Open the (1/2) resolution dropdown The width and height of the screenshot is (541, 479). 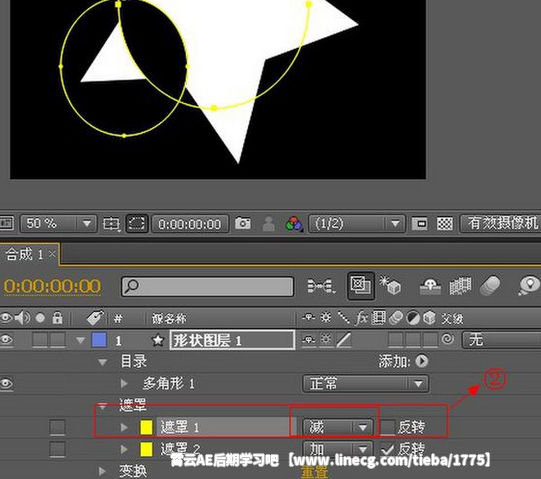[x=356, y=224]
